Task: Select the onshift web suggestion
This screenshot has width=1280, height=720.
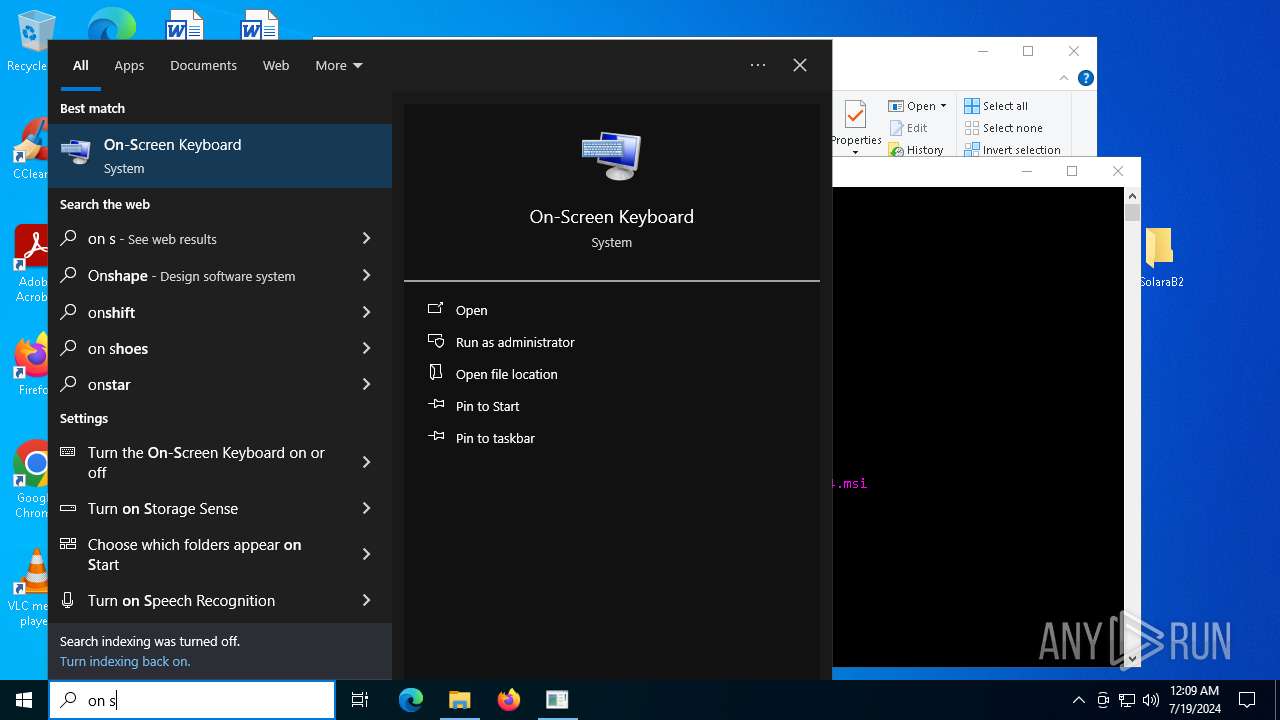Action: pos(201,312)
